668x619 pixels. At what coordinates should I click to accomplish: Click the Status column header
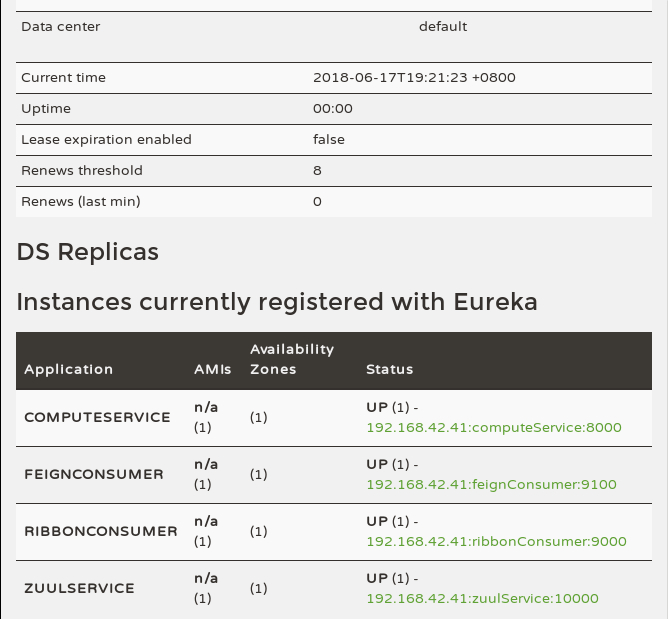(x=390, y=369)
